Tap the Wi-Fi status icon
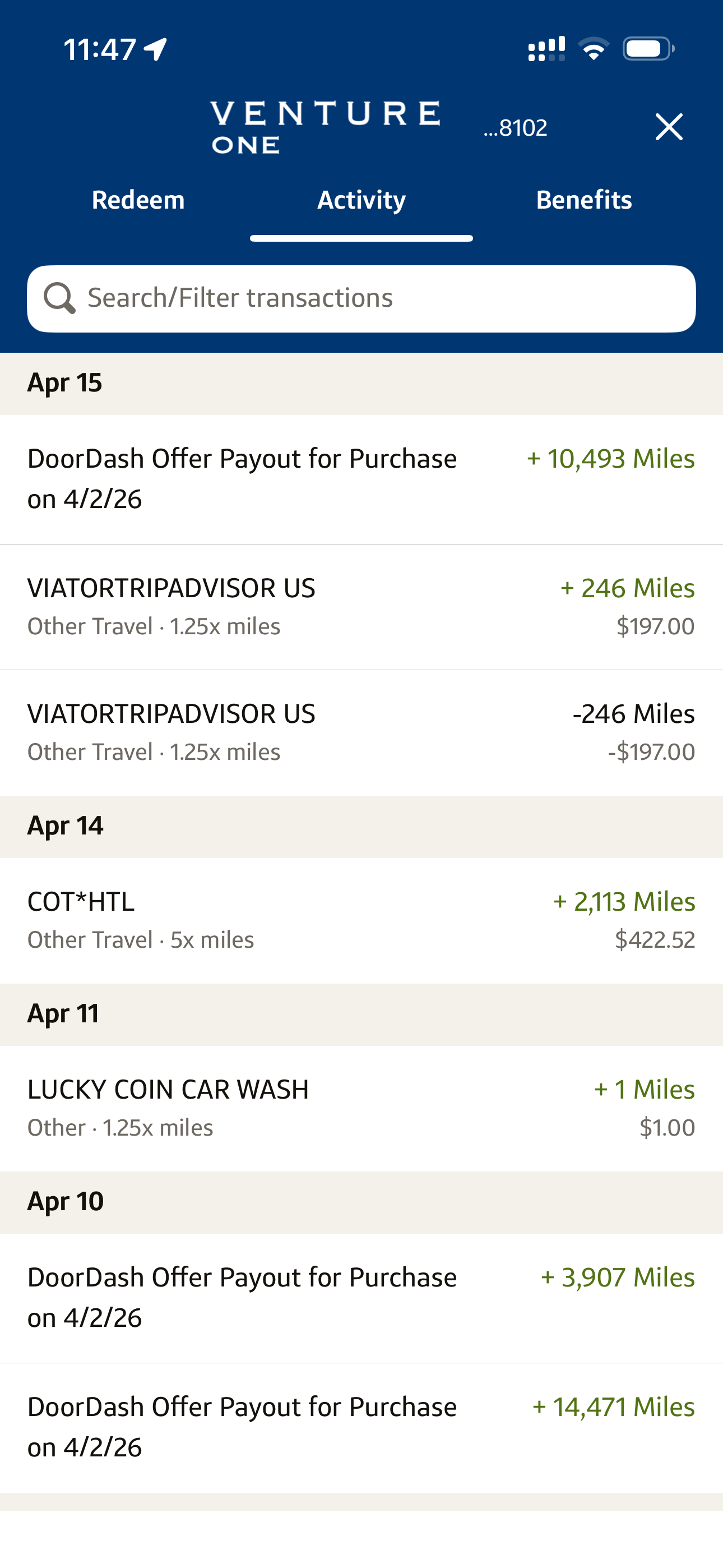This screenshot has height=1568, width=723. click(594, 49)
